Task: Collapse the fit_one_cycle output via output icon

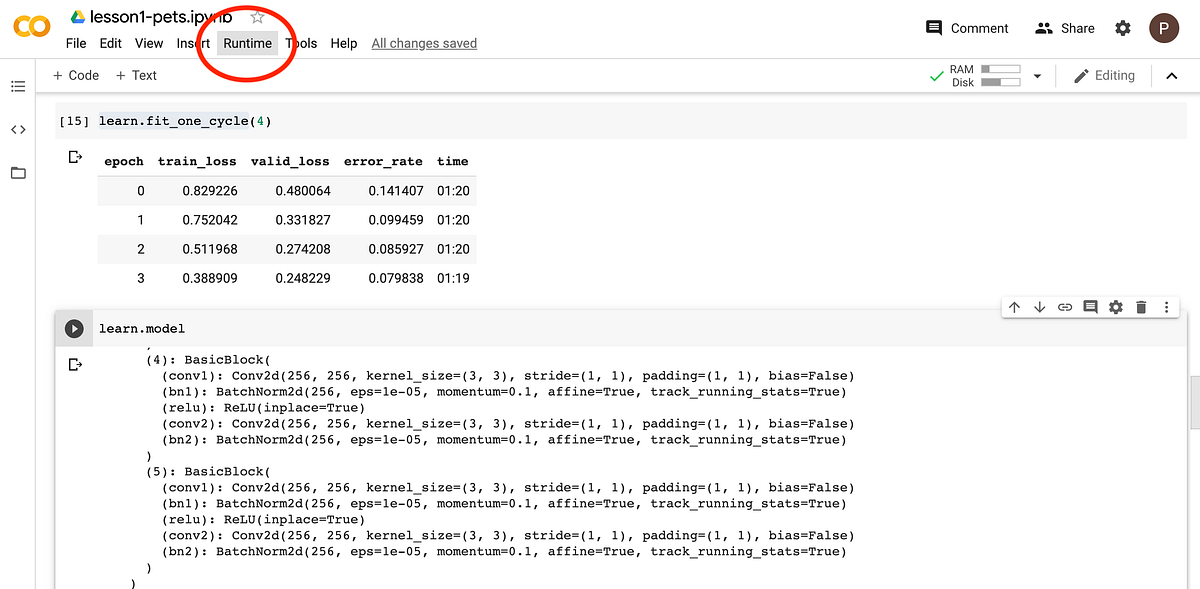Action: click(x=77, y=156)
